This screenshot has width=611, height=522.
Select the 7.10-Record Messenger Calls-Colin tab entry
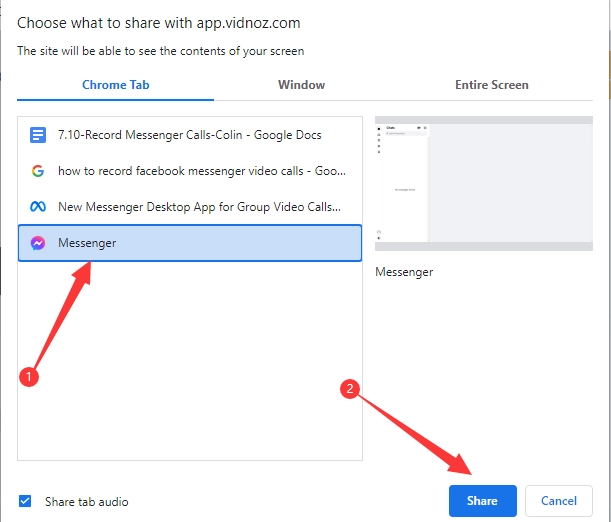(189, 135)
